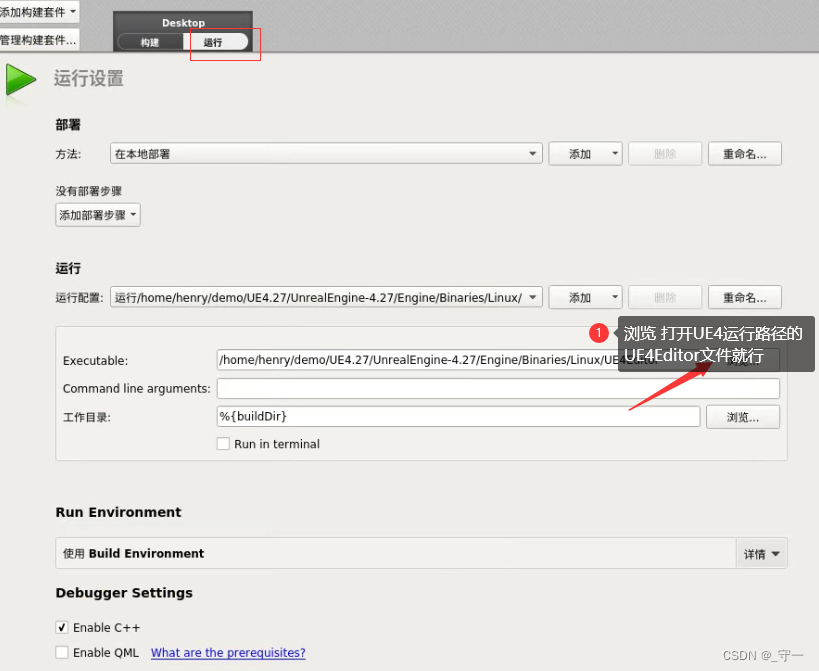Viewport: 819px width, 671px height.
Task: Click 重命名... next to run configuration
Action: click(x=743, y=296)
